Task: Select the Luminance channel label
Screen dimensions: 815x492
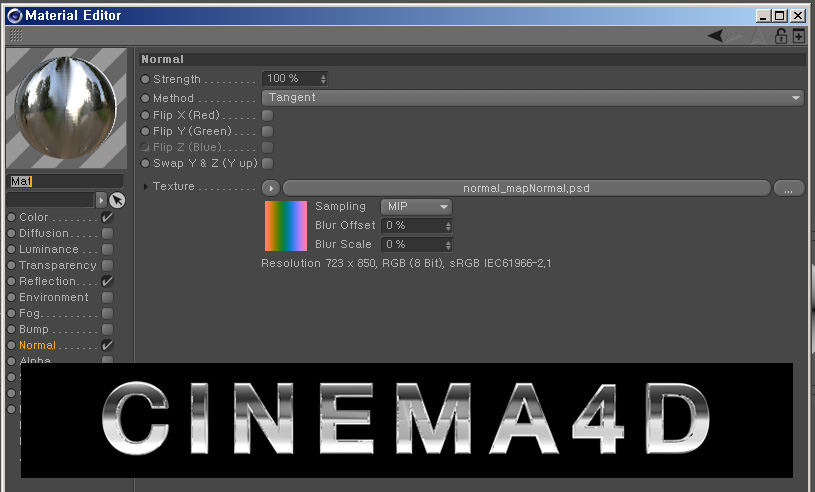Action: coord(49,249)
